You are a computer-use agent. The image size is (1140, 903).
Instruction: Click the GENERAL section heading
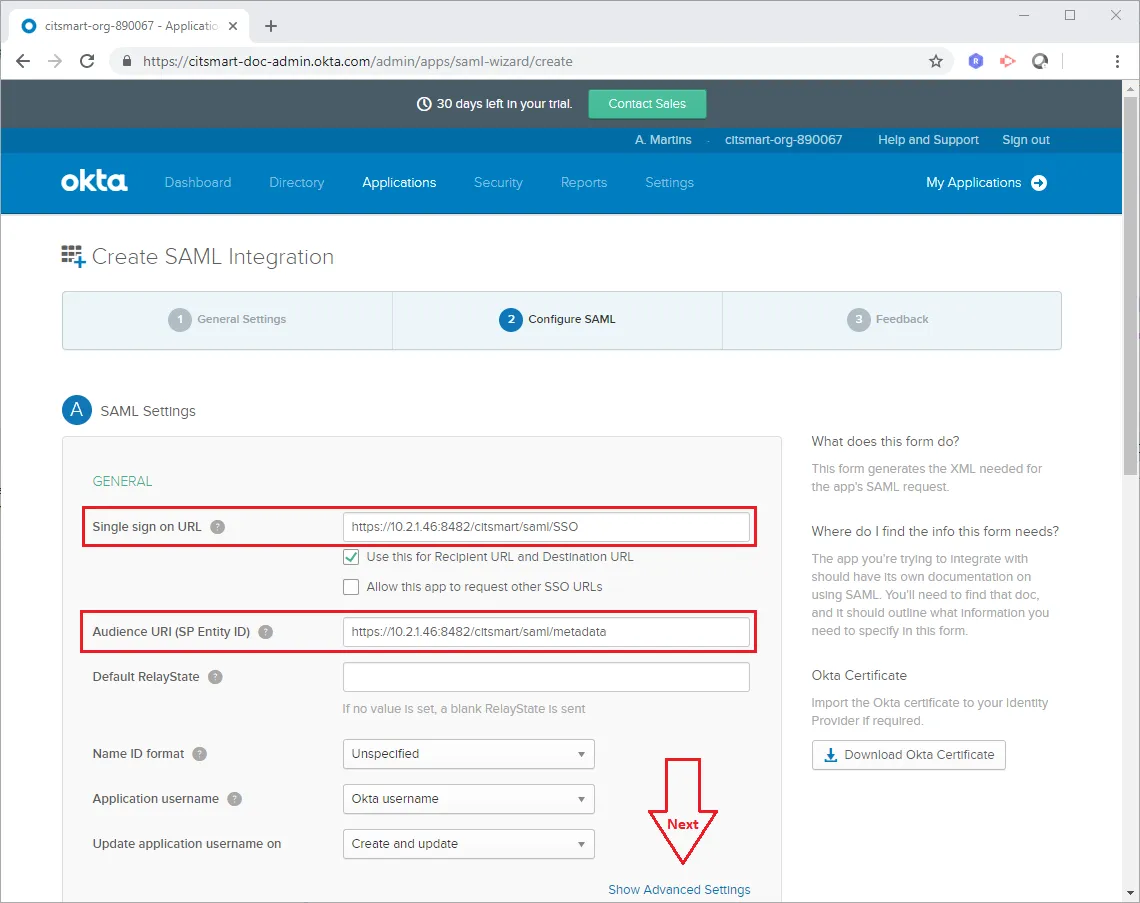click(x=122, y=481)
